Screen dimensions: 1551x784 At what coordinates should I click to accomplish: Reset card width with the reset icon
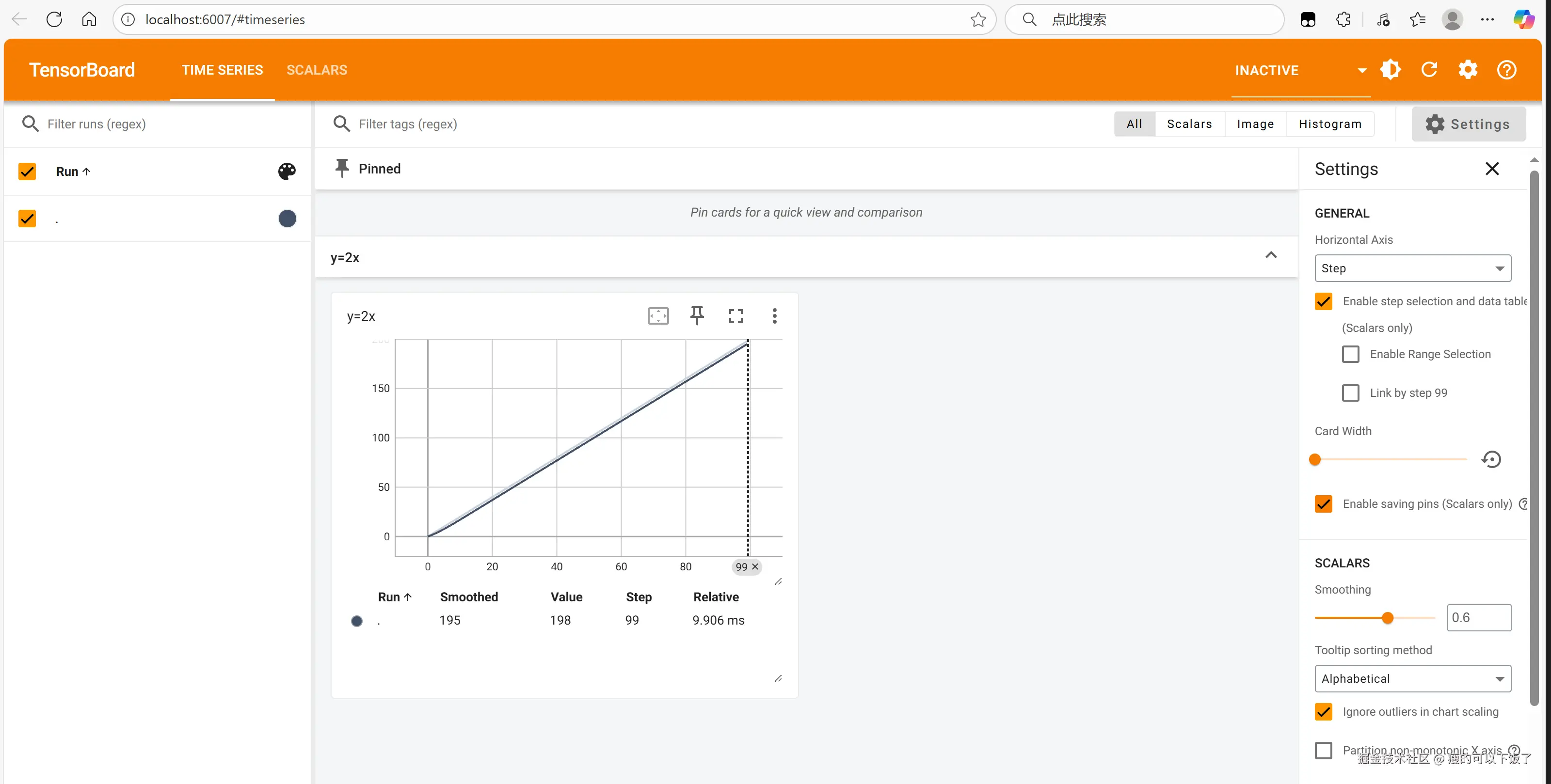pyautogui.click(x=1491, y=460)
